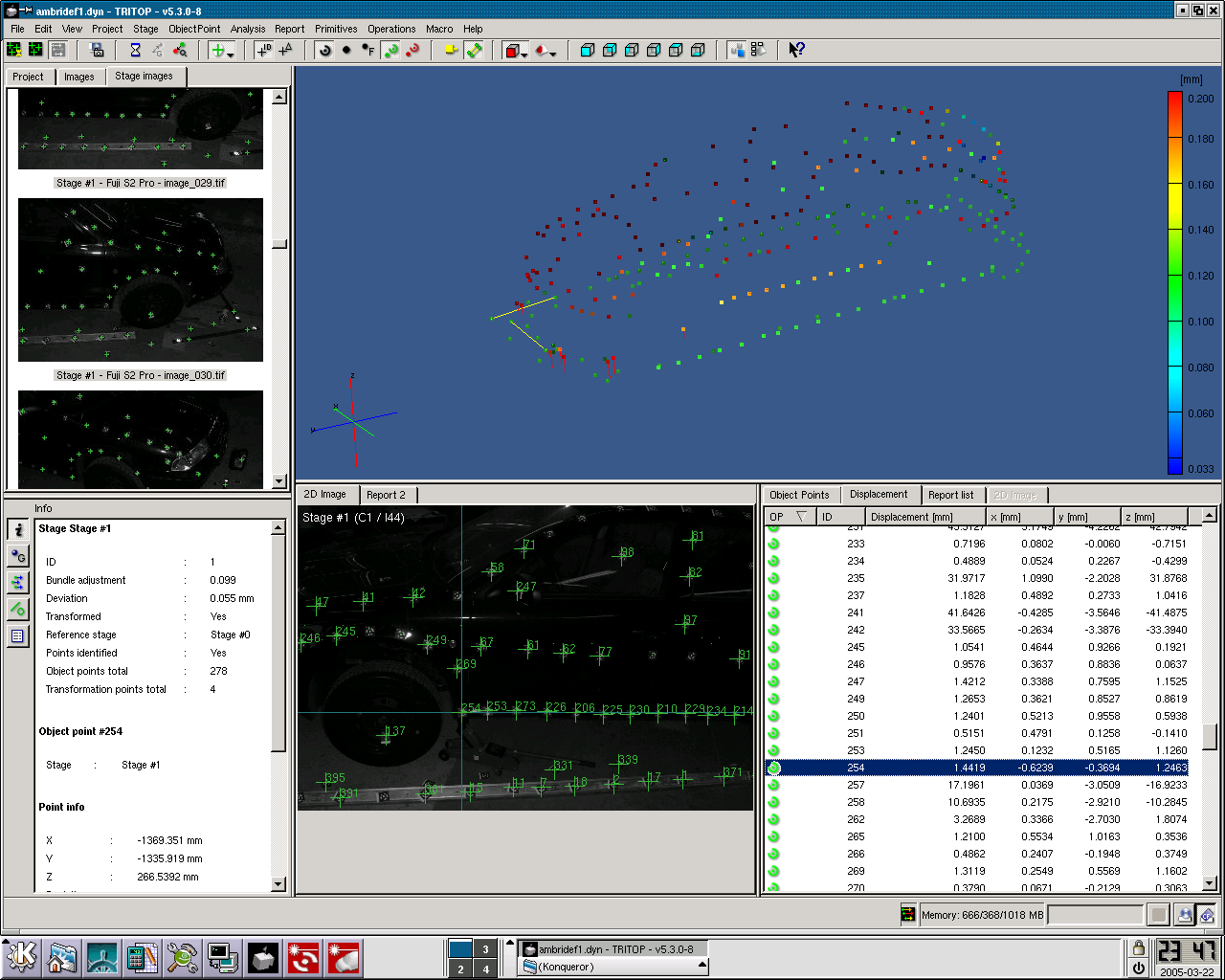
Task: Toggle the green status icon for point 257
Action: tap(774, 785)
